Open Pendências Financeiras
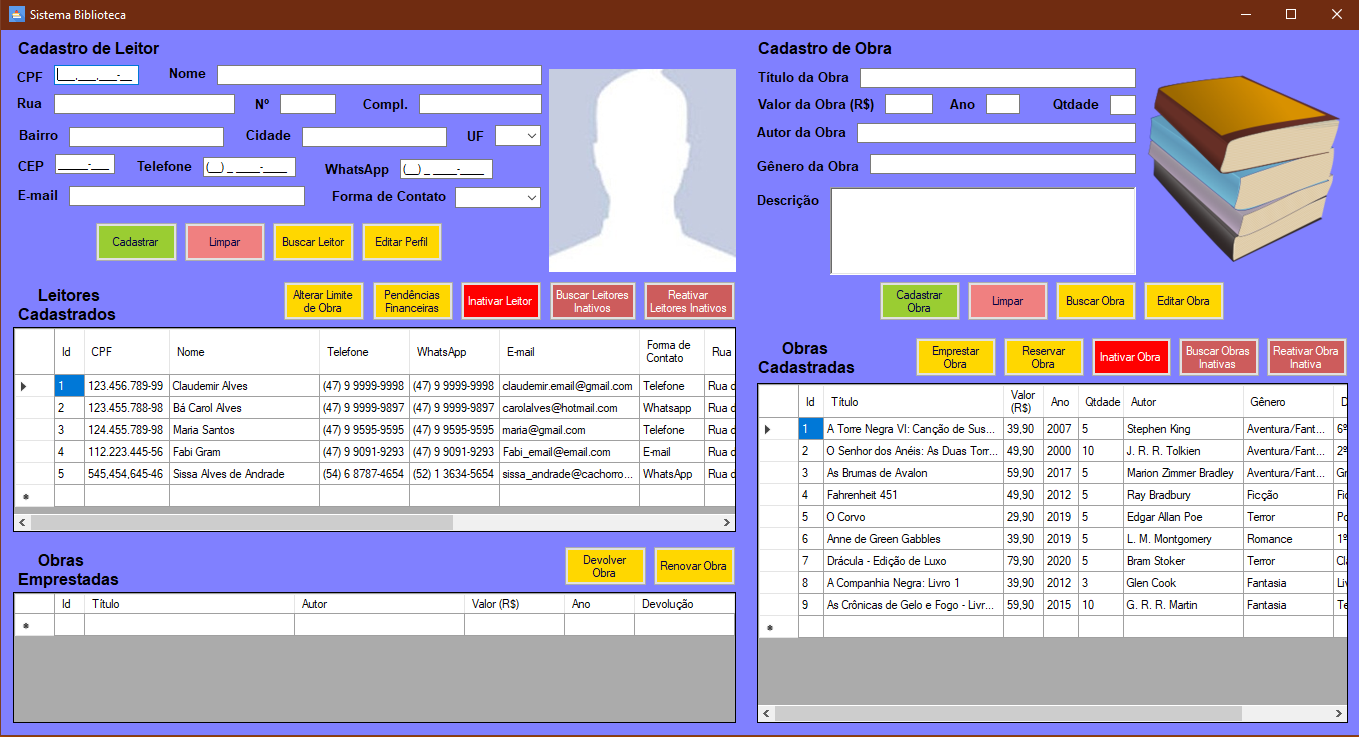Image resolution: width=1359 pixels, height=737 pixels. point(412,301)
